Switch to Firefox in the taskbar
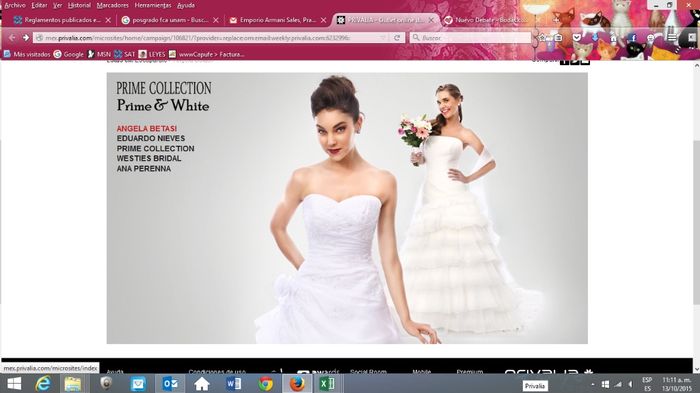The image size is (700, 393). pos(297,384)
